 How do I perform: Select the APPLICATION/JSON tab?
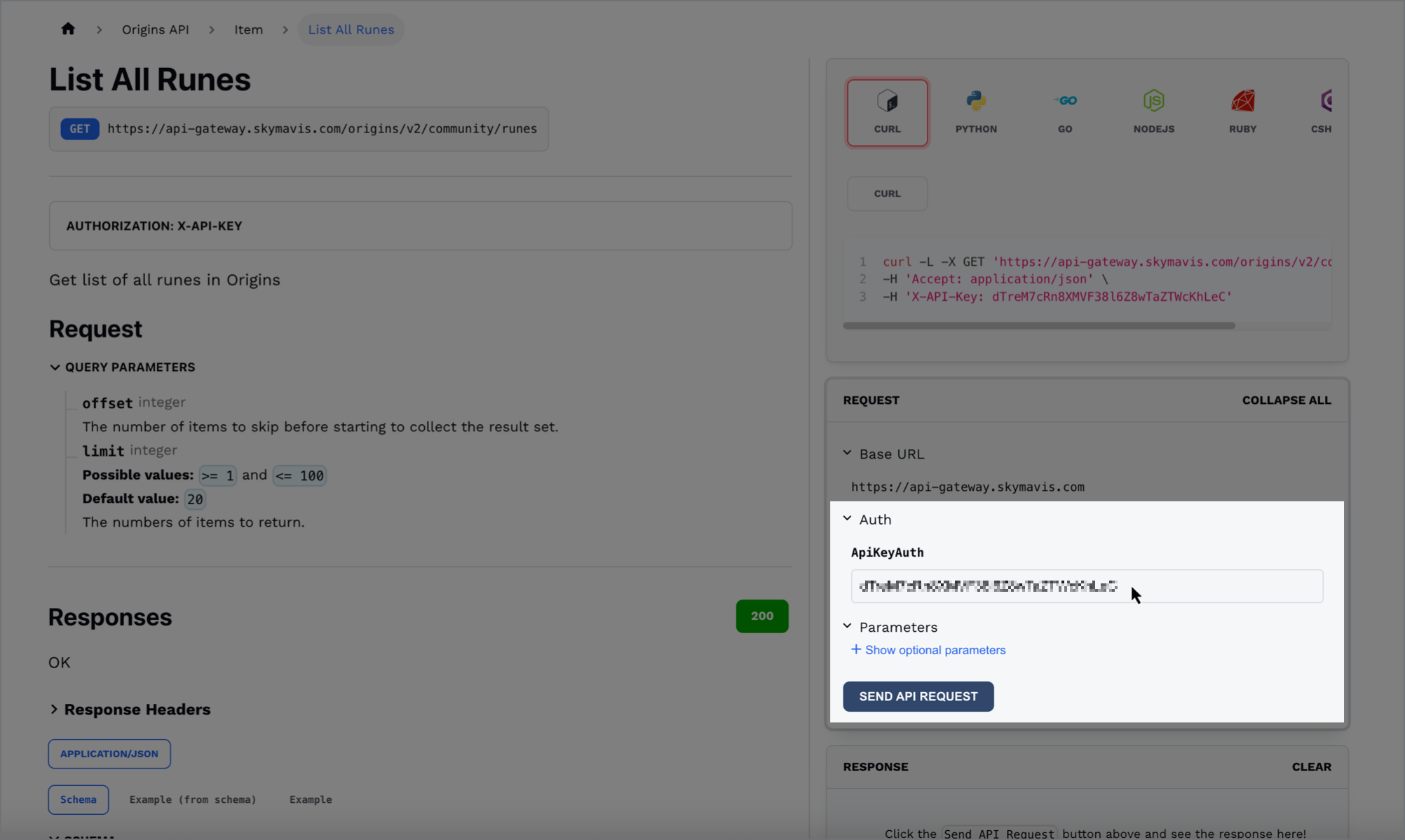coord(109,754)
